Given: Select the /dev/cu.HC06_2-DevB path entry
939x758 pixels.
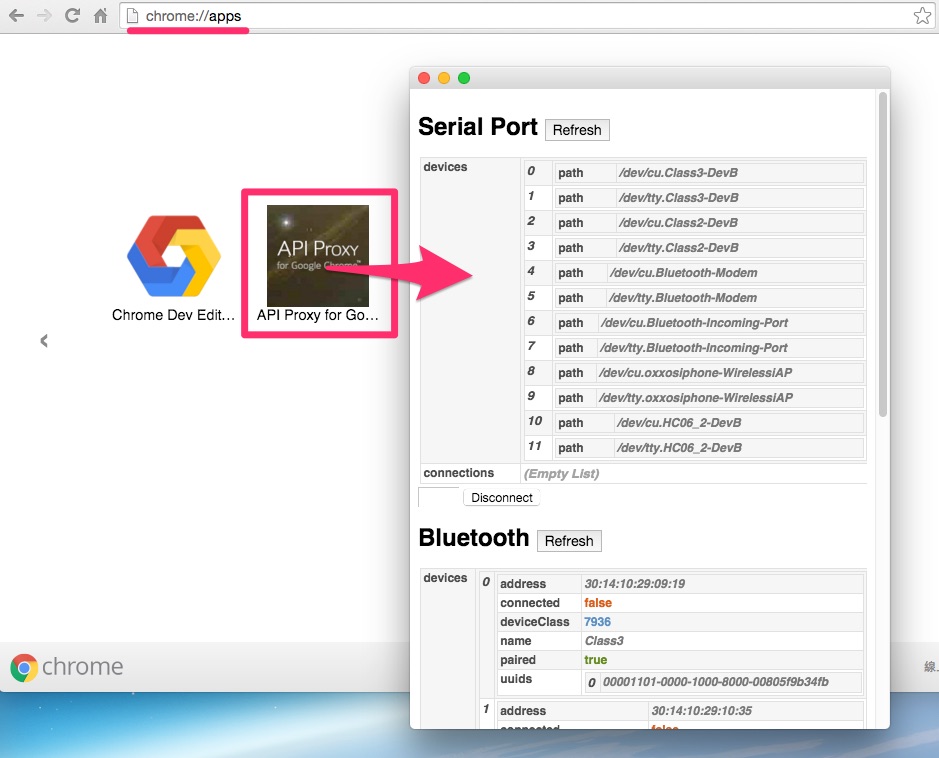Looking at the screenshot, I should coord(680,423).
